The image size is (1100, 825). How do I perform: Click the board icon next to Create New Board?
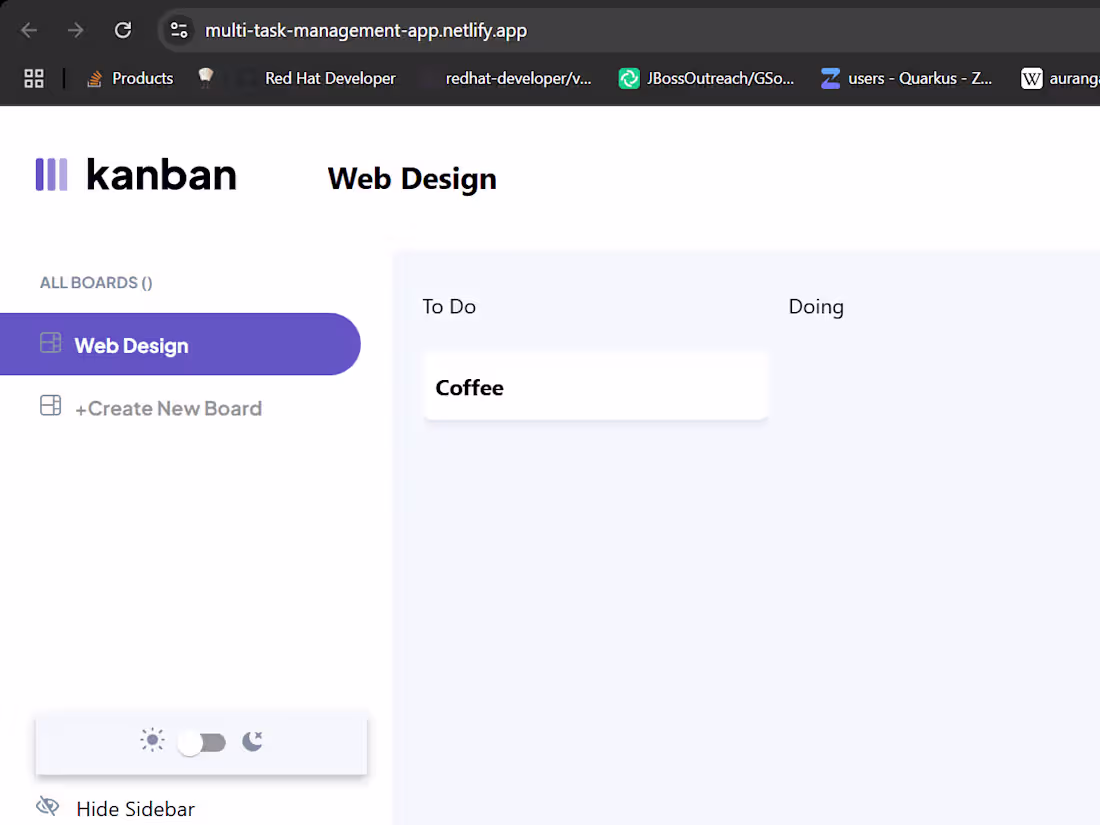tap(49, 406)
